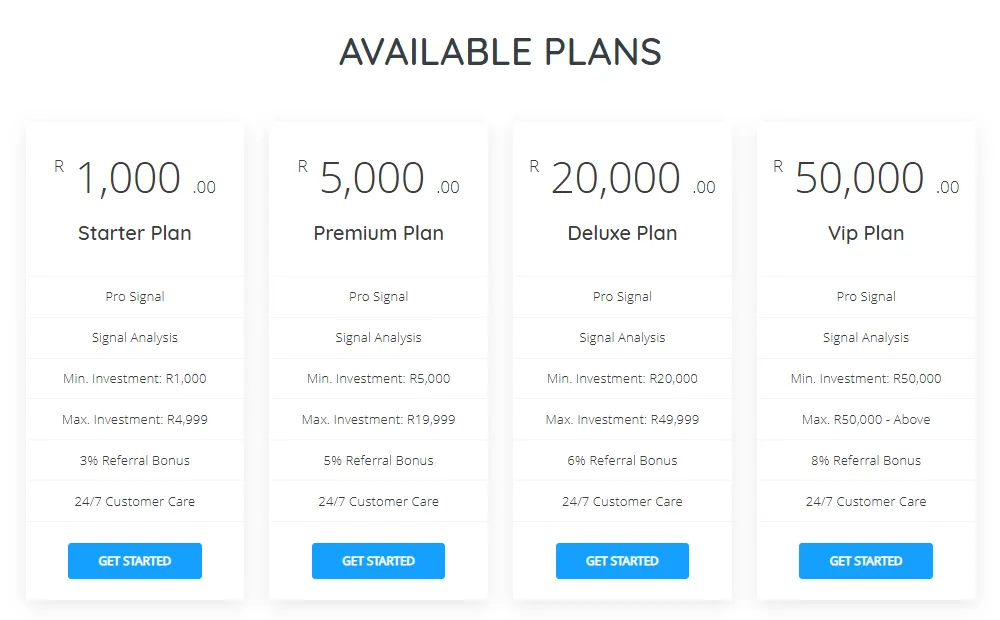Click Get Started under Starter Plan

coord(135,561)
